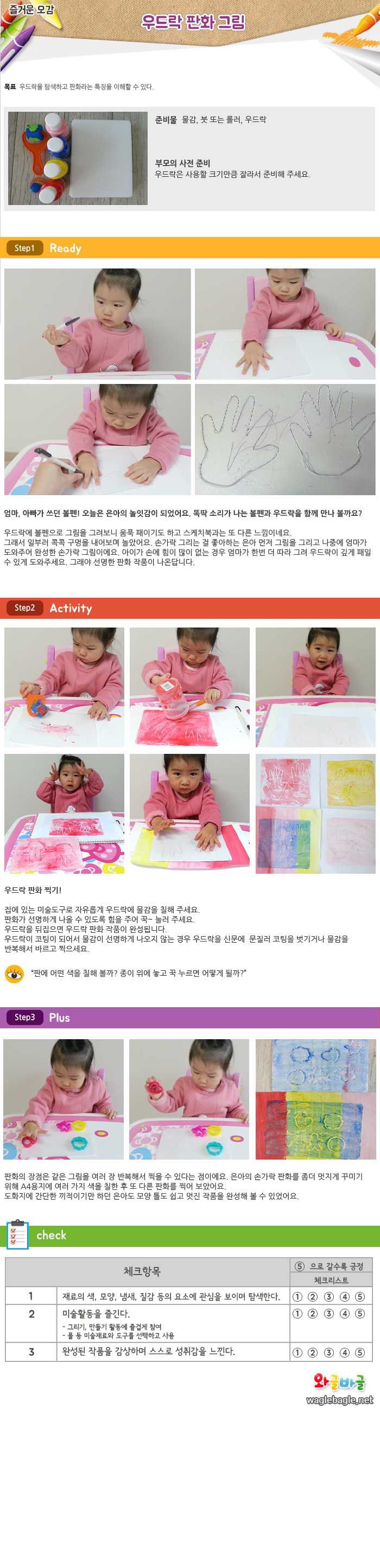This screenshot has width=380, height=1568.
Task: Click the 우드락 판화 그림 page title
Action: point(193,23)
